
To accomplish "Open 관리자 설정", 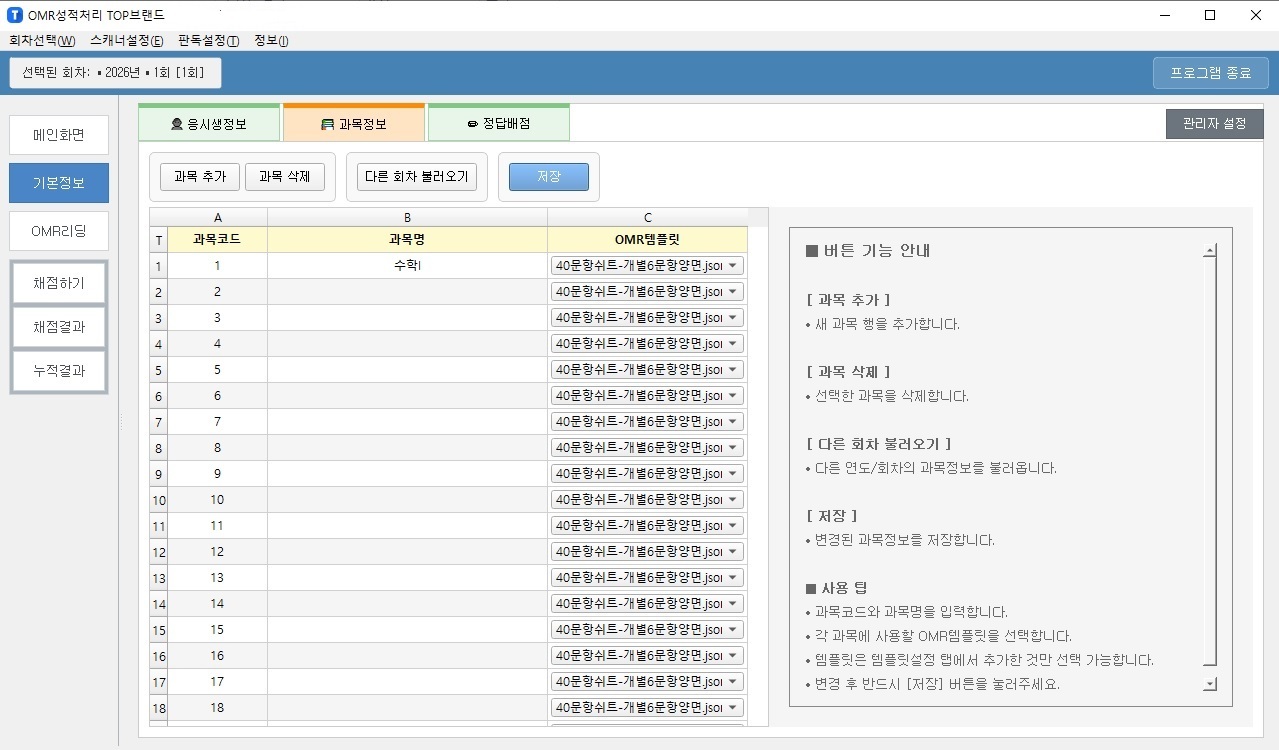I will point(1214,124).
